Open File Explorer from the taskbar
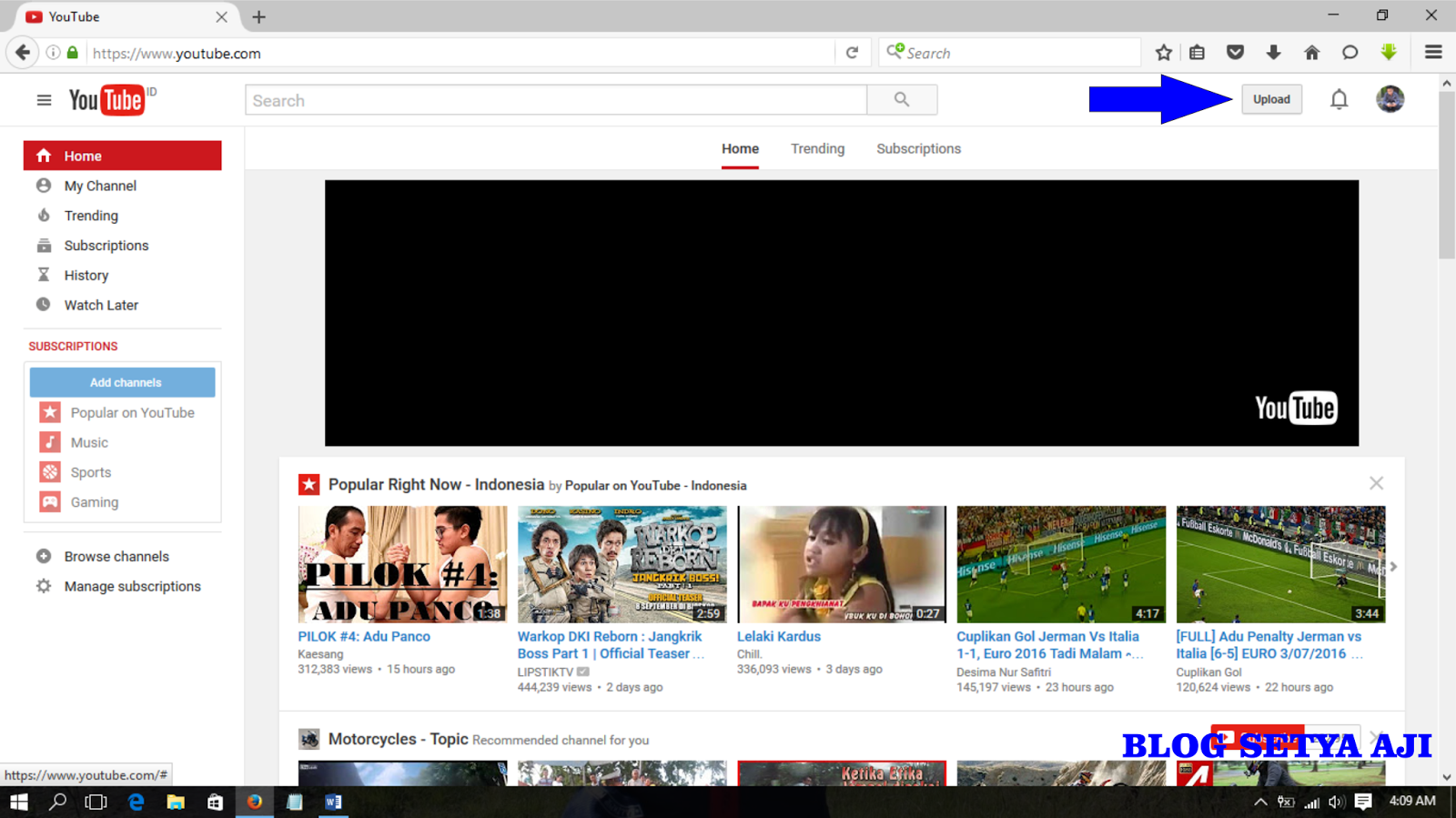 (176, 802)
